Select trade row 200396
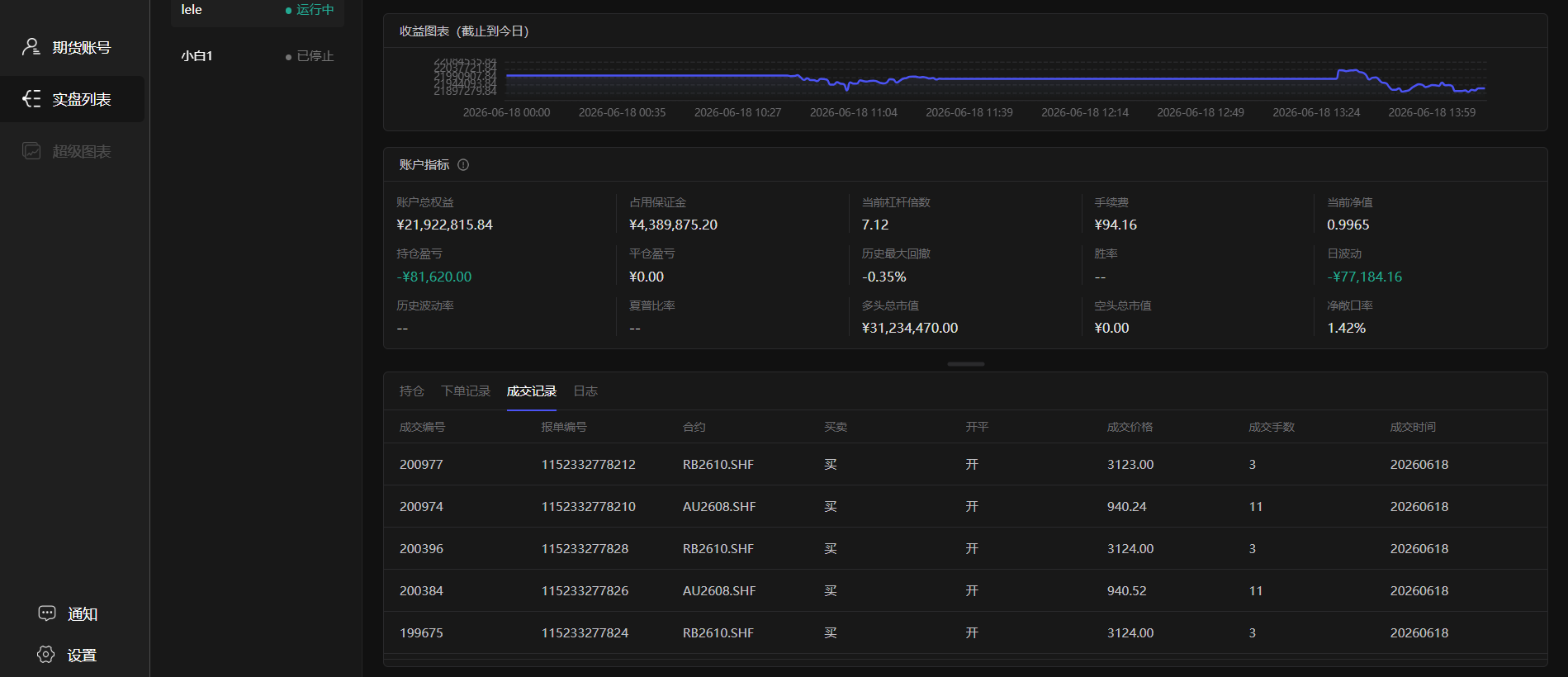1568x677 pixels. tap(965, 548)
